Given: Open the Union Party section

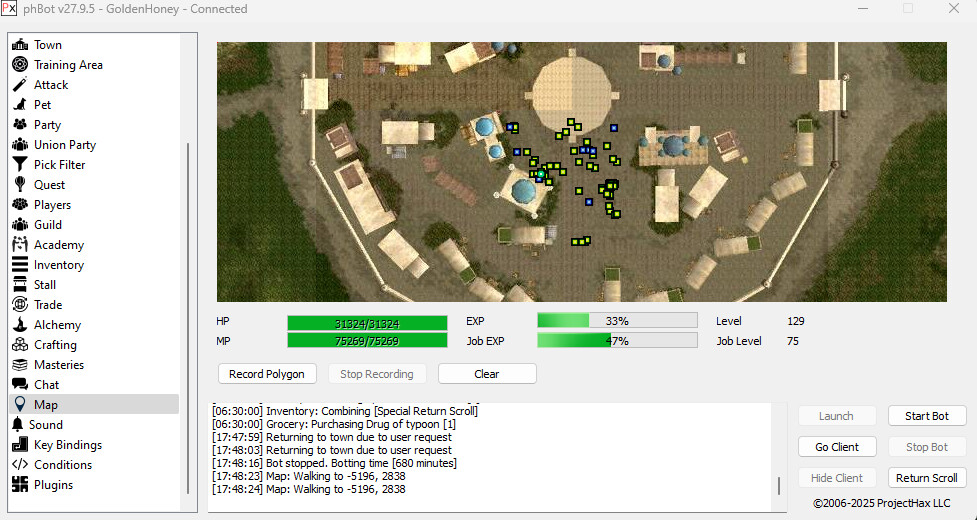Looking at the screenshot, I should [64, 145].
